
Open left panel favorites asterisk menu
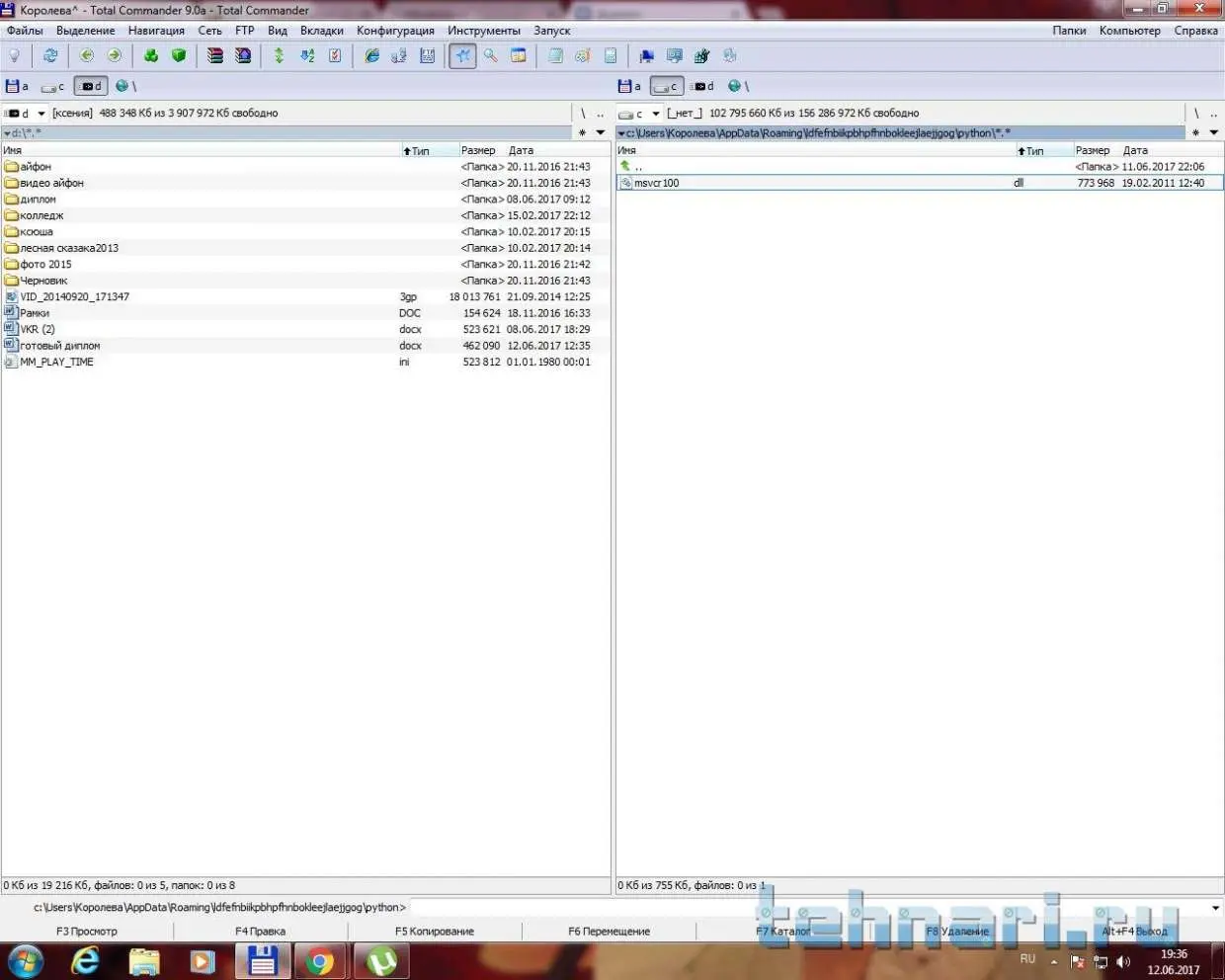[x=583, y=132]
